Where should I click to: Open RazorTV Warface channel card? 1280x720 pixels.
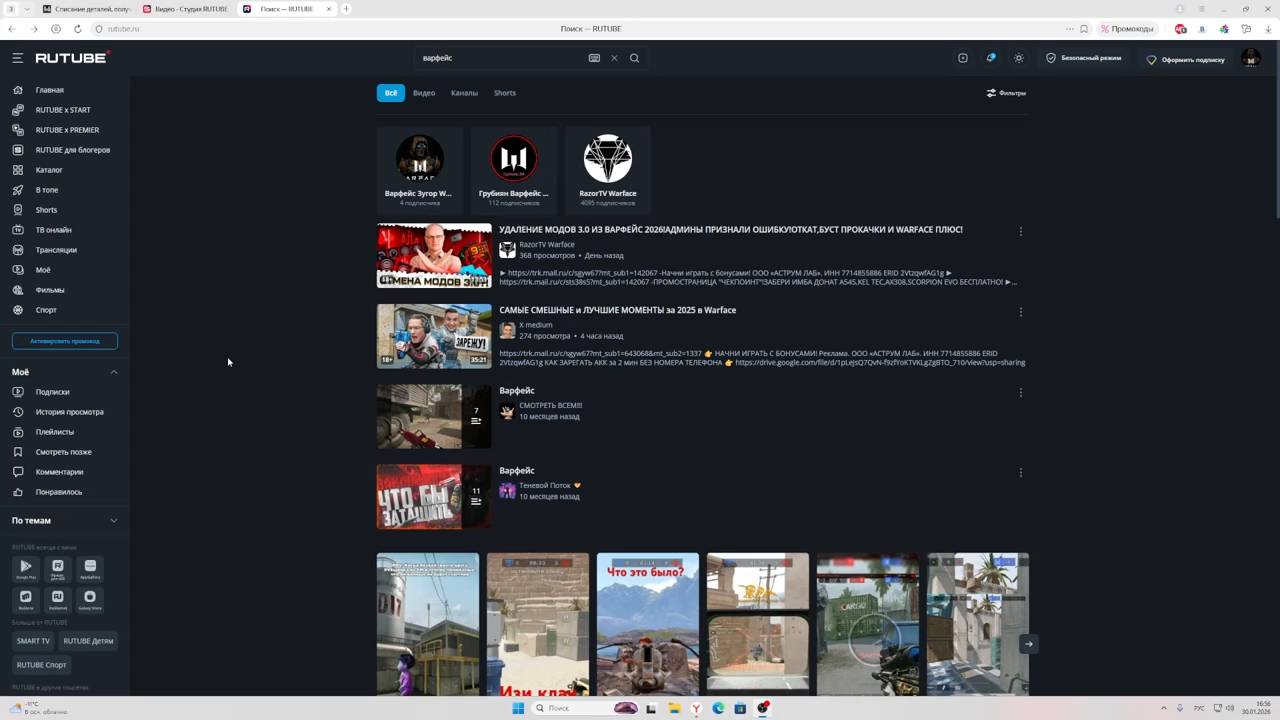(x=608, y=170)
